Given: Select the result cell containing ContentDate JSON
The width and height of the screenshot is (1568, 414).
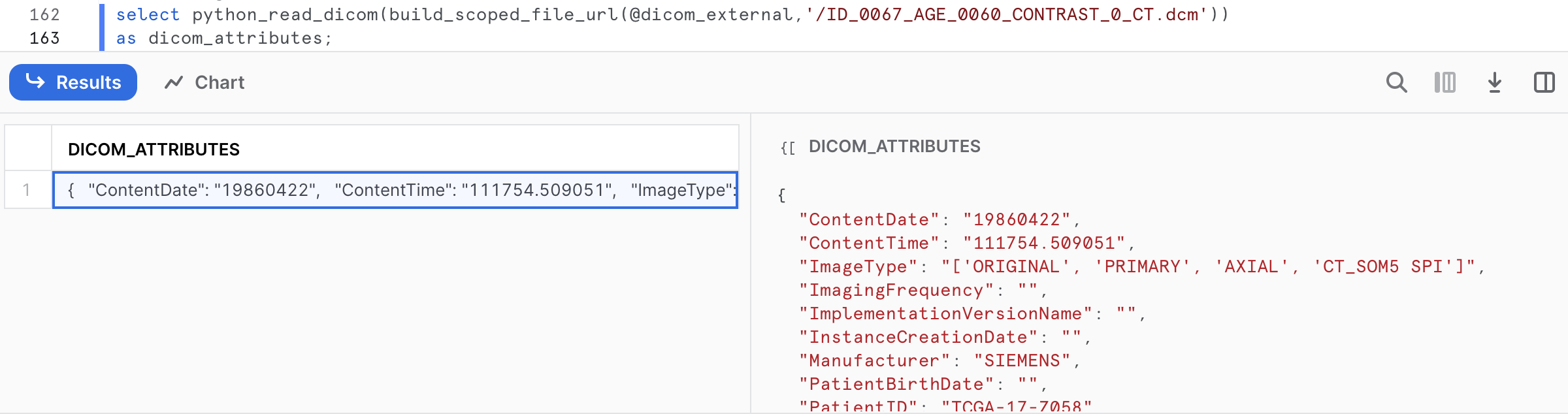Looking at the screenshot, I should (x=395, y=190).
